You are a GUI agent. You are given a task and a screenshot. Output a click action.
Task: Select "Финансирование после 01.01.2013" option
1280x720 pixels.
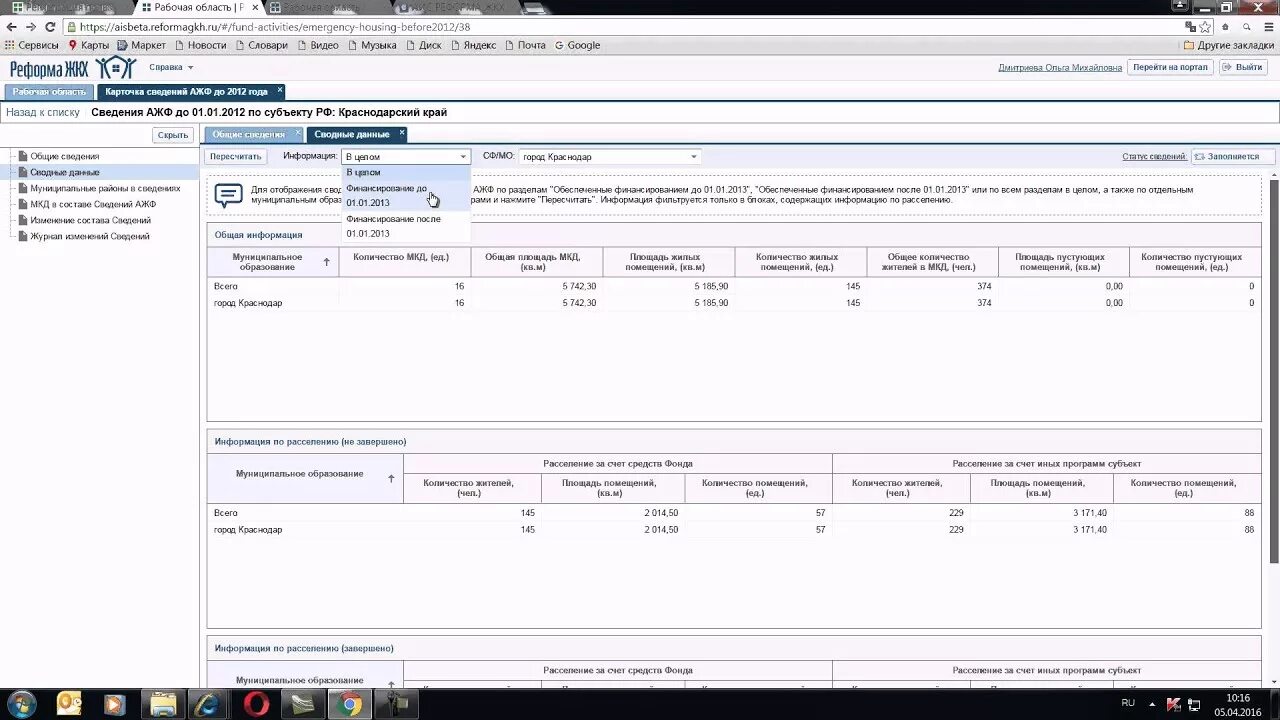(405, 226)
